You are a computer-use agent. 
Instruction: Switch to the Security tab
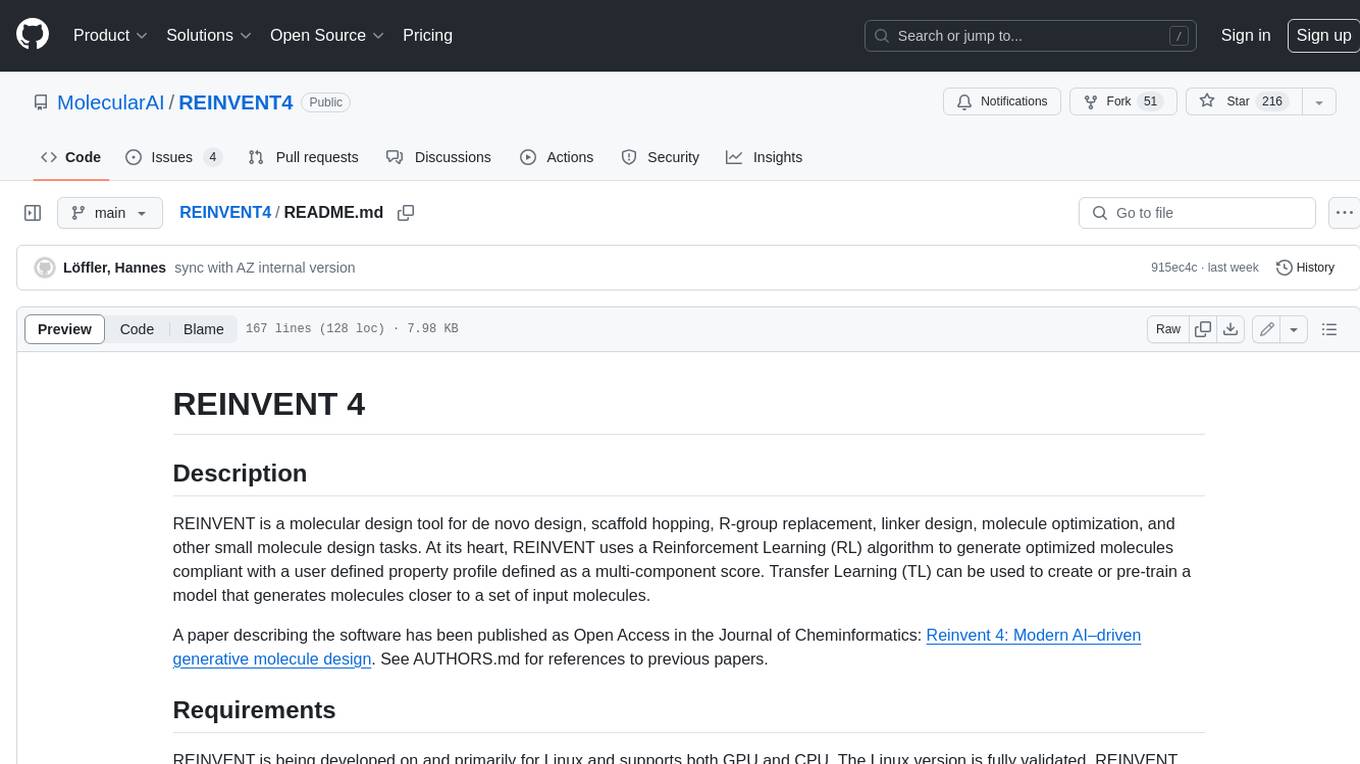[x=660, y=157]
